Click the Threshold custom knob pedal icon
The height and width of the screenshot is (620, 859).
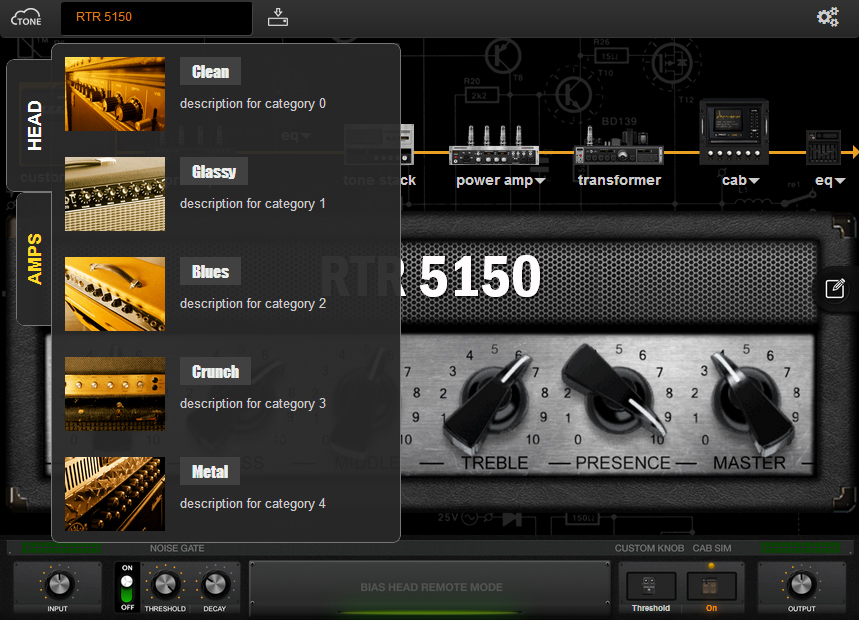650,586
